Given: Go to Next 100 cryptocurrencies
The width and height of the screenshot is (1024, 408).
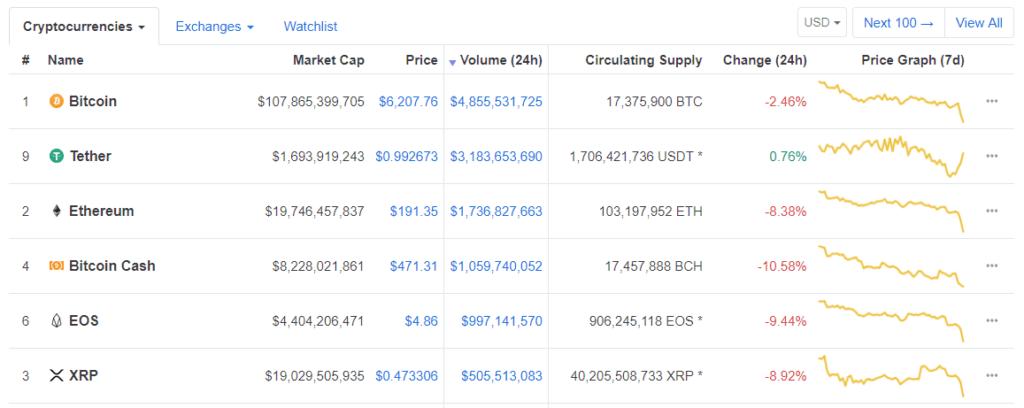Looking at the screenshot, I should click(898, 22).
